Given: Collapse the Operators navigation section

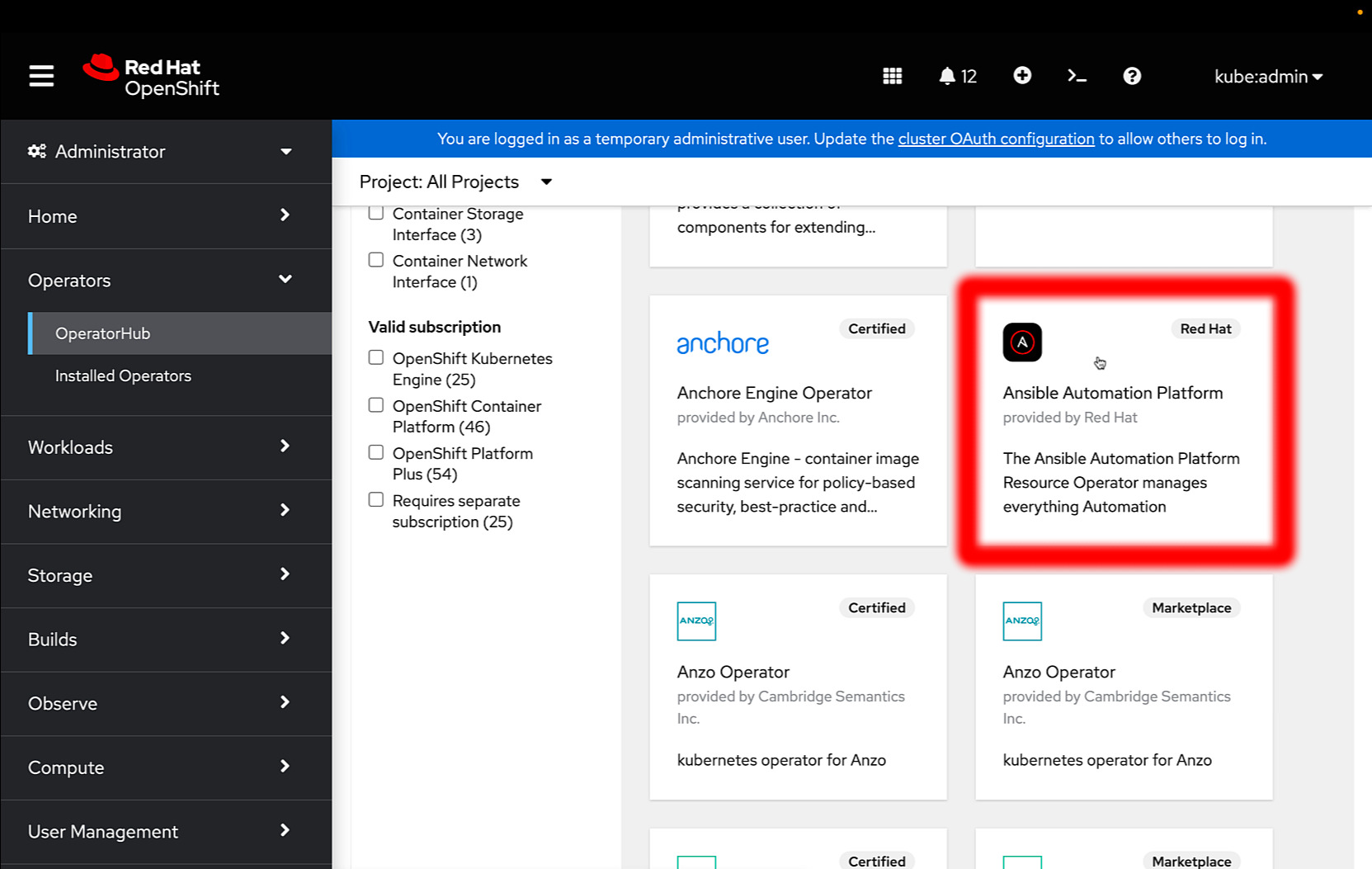Looking at the screenshot, I should tap(166, 281).
